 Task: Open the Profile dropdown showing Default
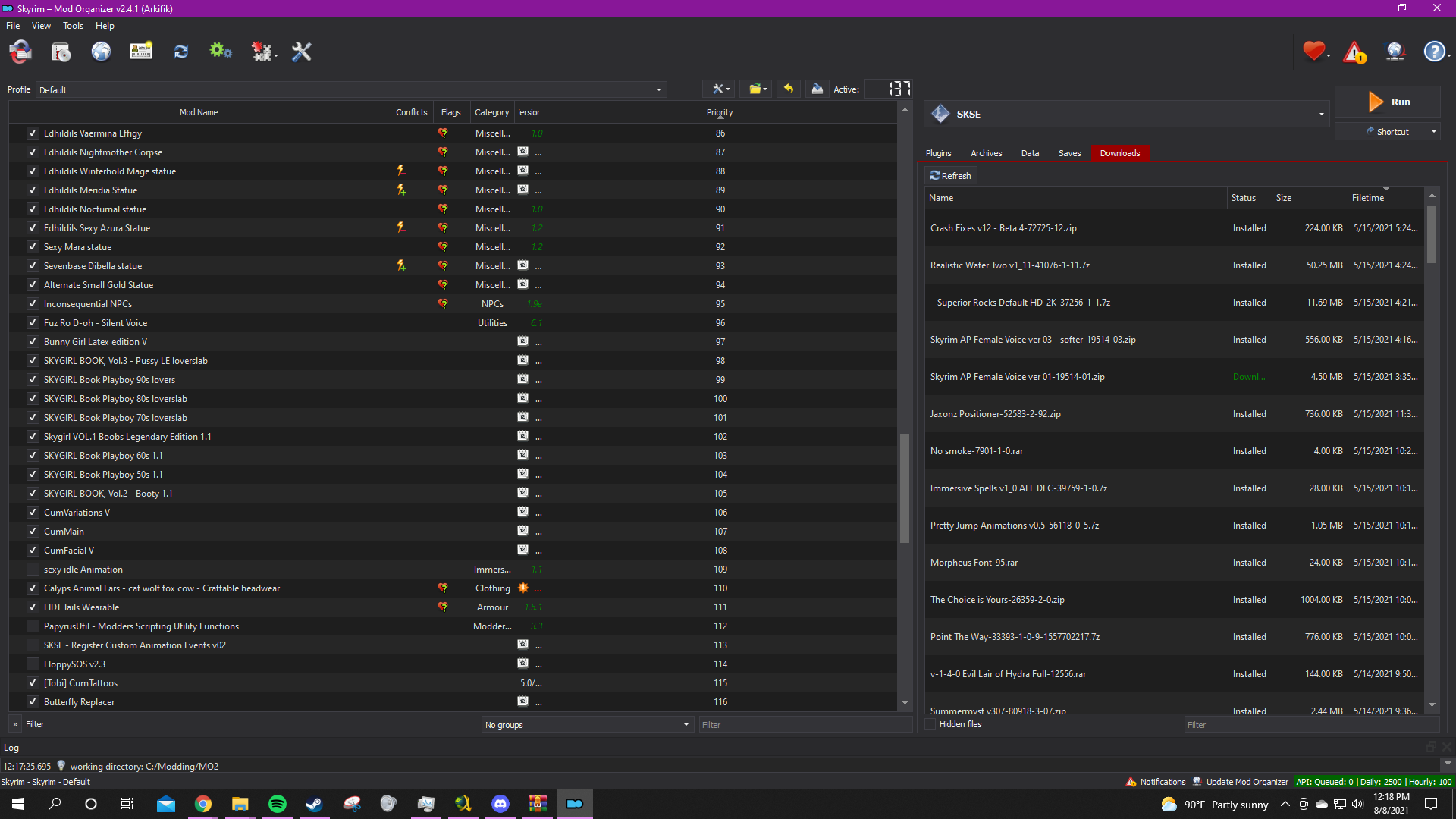[x=351, y=89]
